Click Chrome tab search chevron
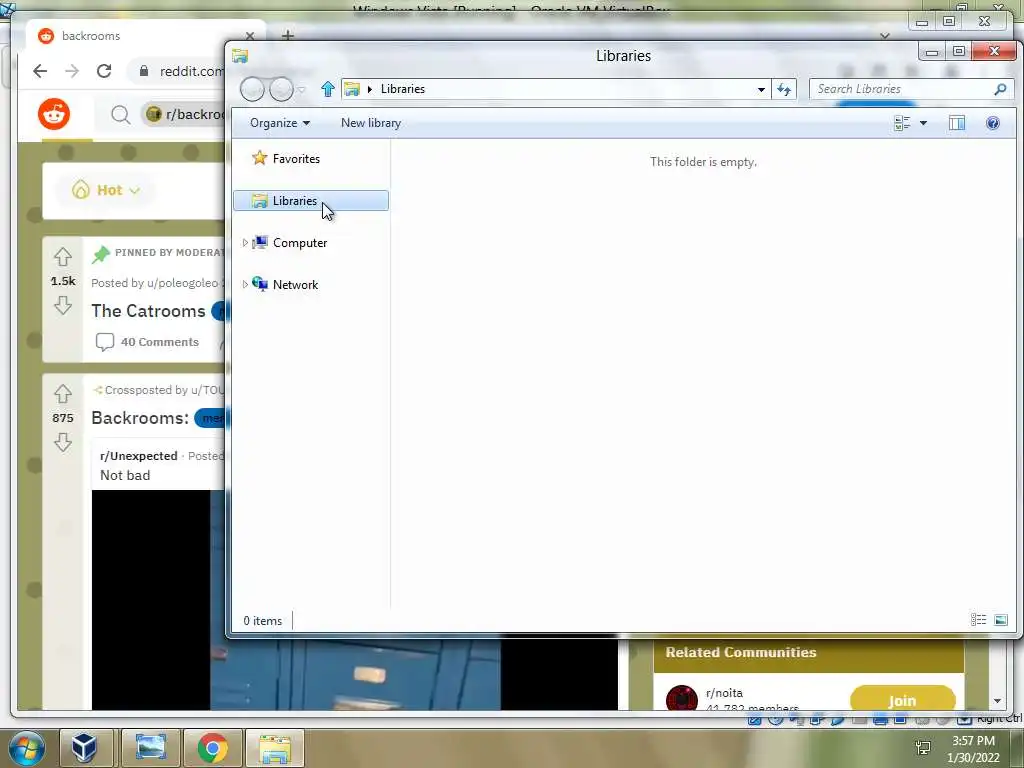Image resolution: width=1024 pixels, height=768 pixels. tap(885, 35)
